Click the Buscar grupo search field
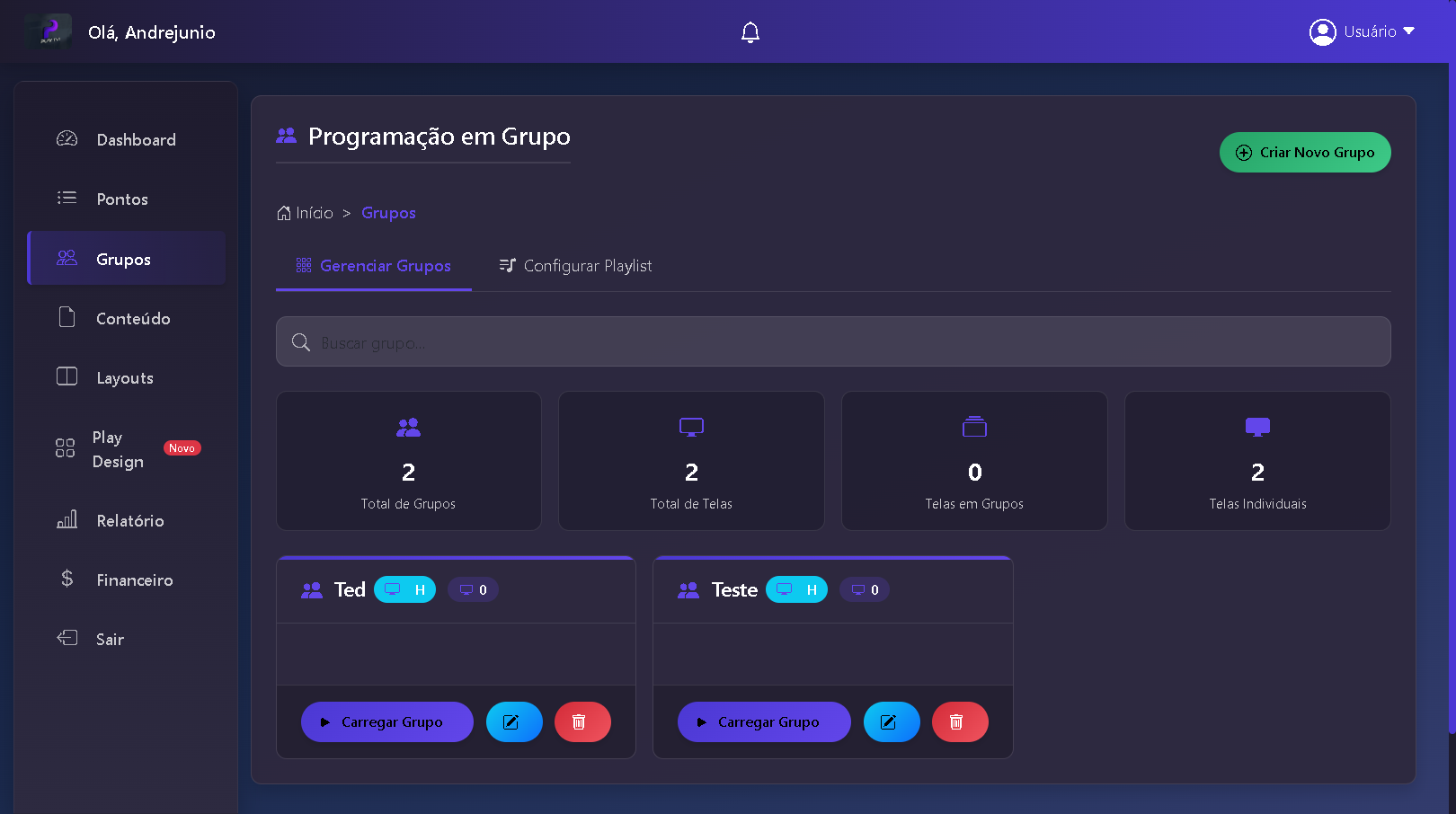Image resolution: width=1456 pixels, height=814 pixels. [832, 341]
